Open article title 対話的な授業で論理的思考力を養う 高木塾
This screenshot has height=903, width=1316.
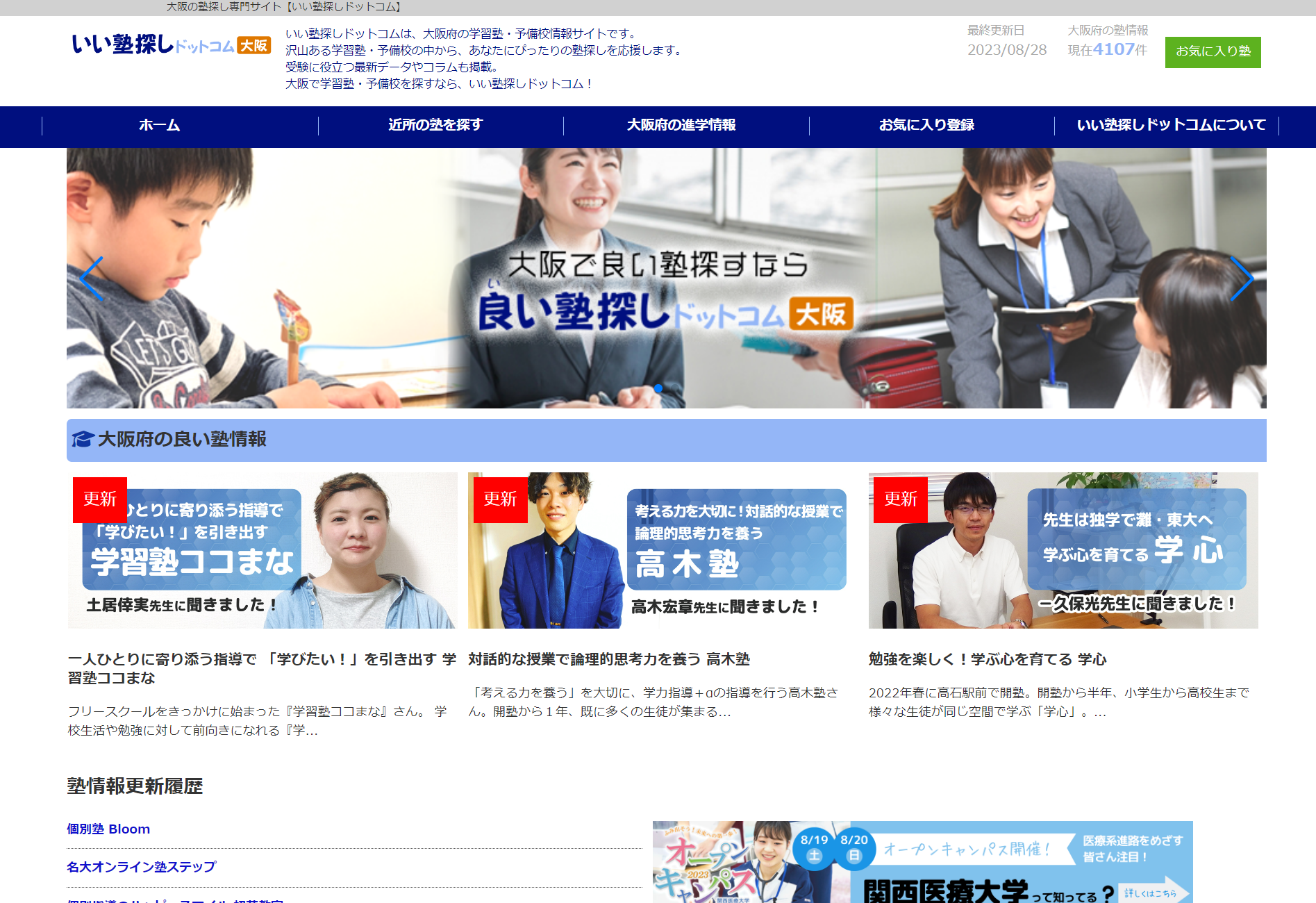[x=609, y=659]
